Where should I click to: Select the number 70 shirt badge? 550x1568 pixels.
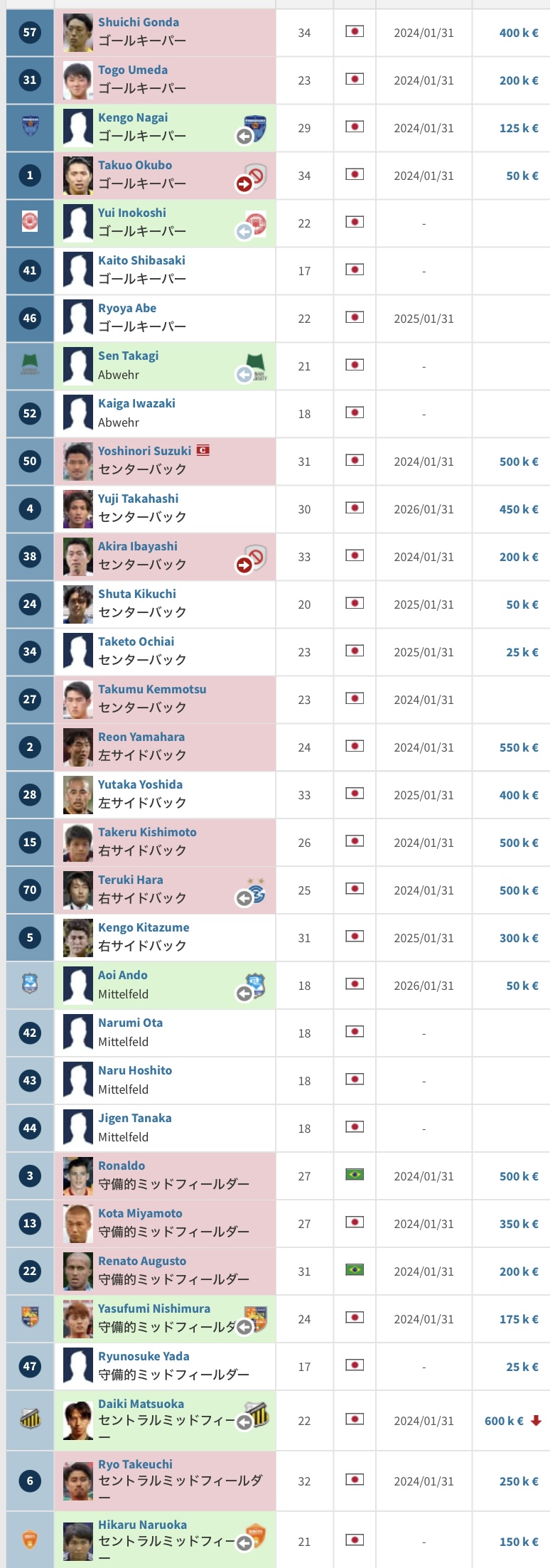pyautogui.click(x=30, y=890)
